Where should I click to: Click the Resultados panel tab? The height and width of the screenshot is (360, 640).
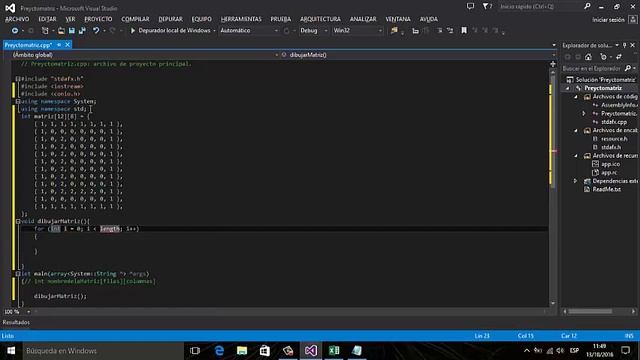(x=16, y=322)
